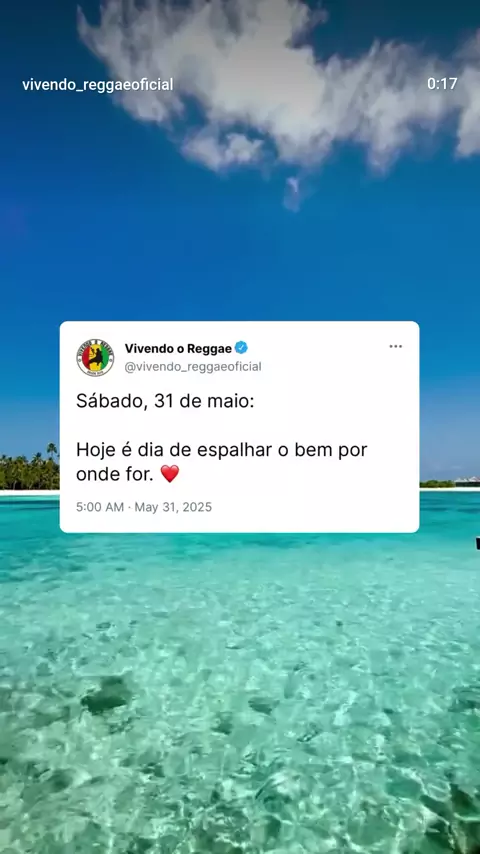
Task: Click the white sand strip on left shore
Action: tap(29, 492)
